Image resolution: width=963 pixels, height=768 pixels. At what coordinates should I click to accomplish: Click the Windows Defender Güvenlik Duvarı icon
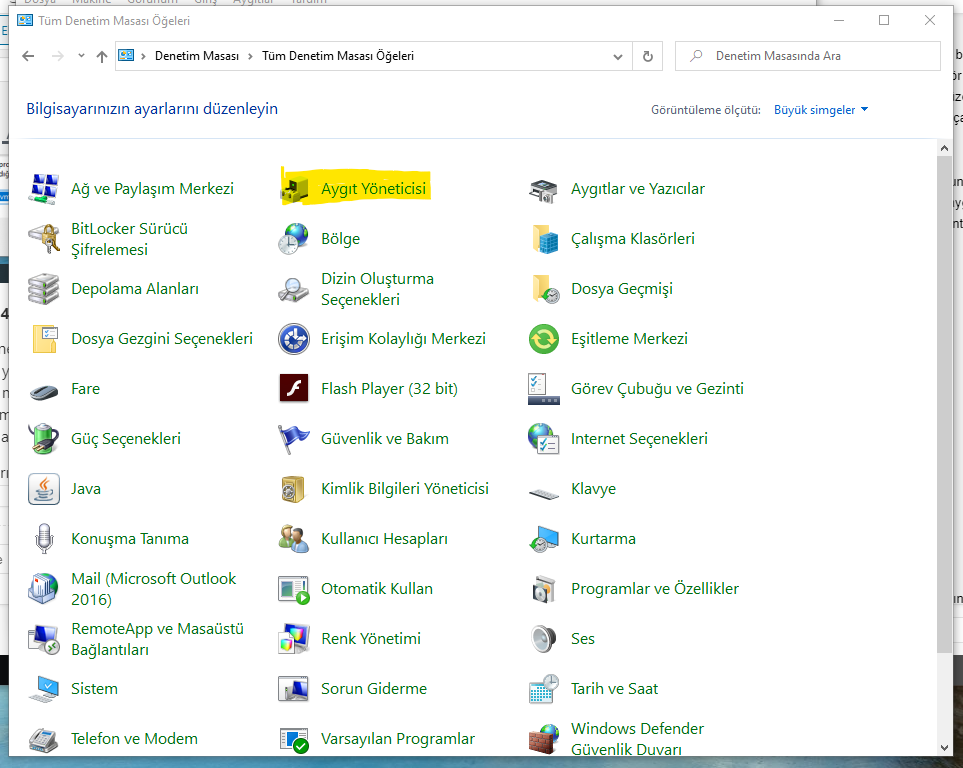[543, 738]
